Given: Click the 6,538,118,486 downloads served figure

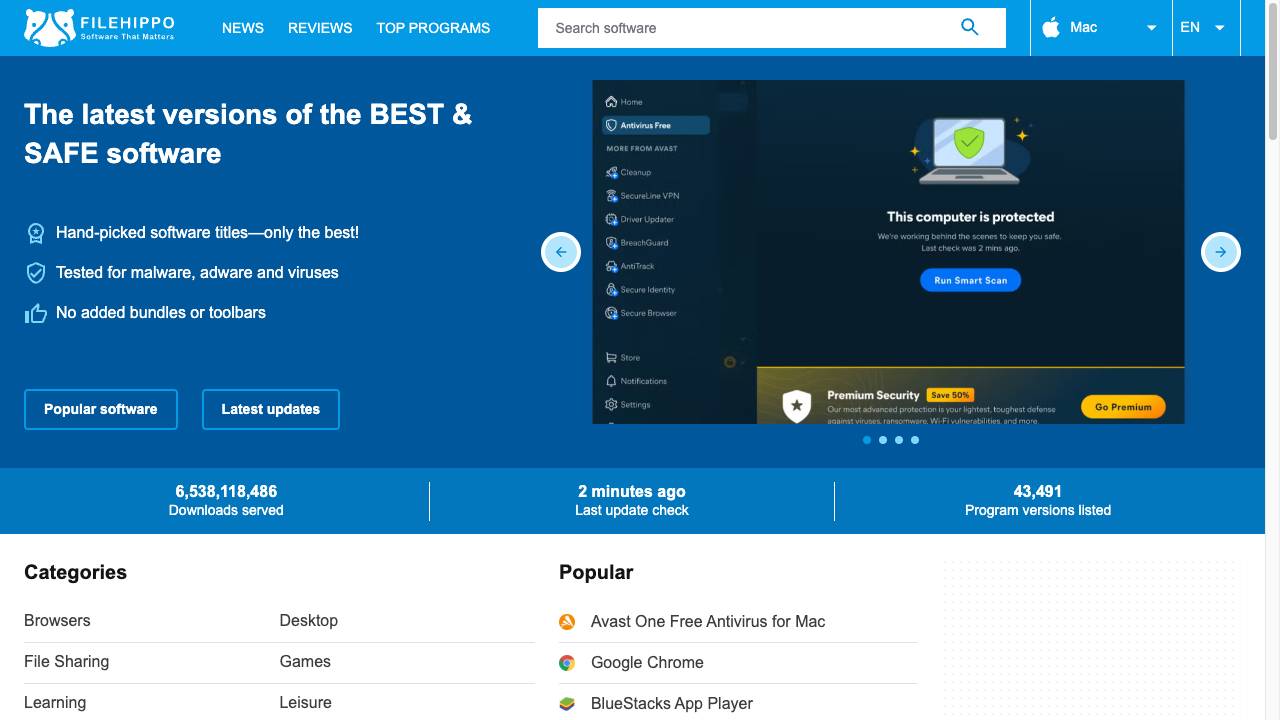Looking at the screenshot, I should click(226, 491).
